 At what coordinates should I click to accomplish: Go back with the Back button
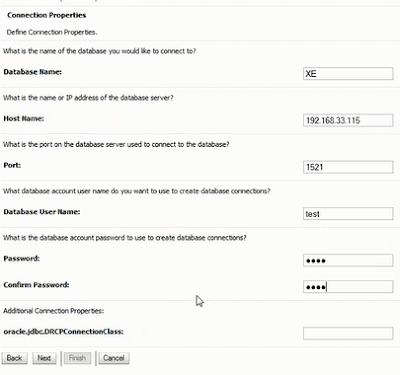pos(14,358)
